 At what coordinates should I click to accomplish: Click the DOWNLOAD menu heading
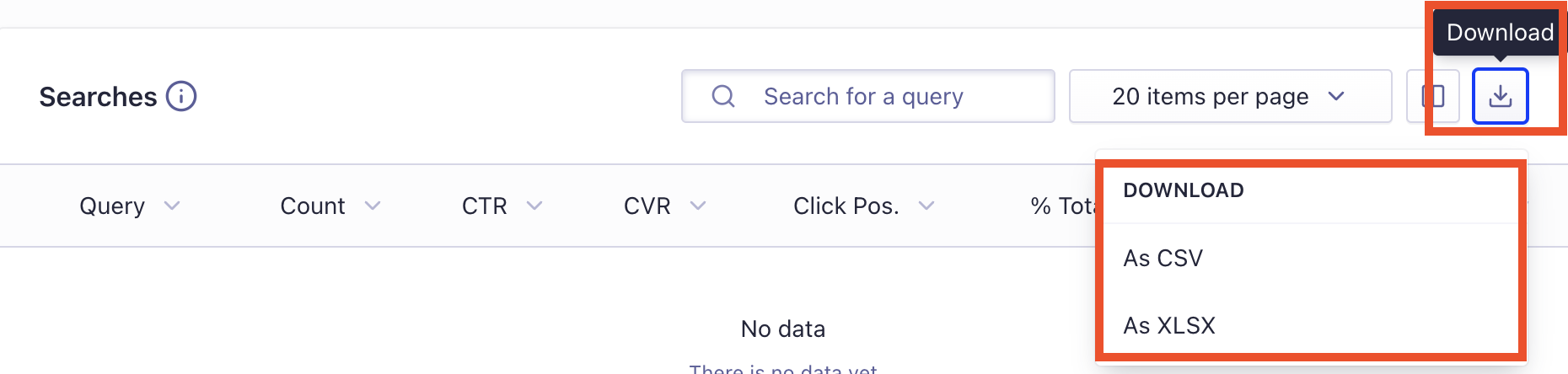(1184, 190)
